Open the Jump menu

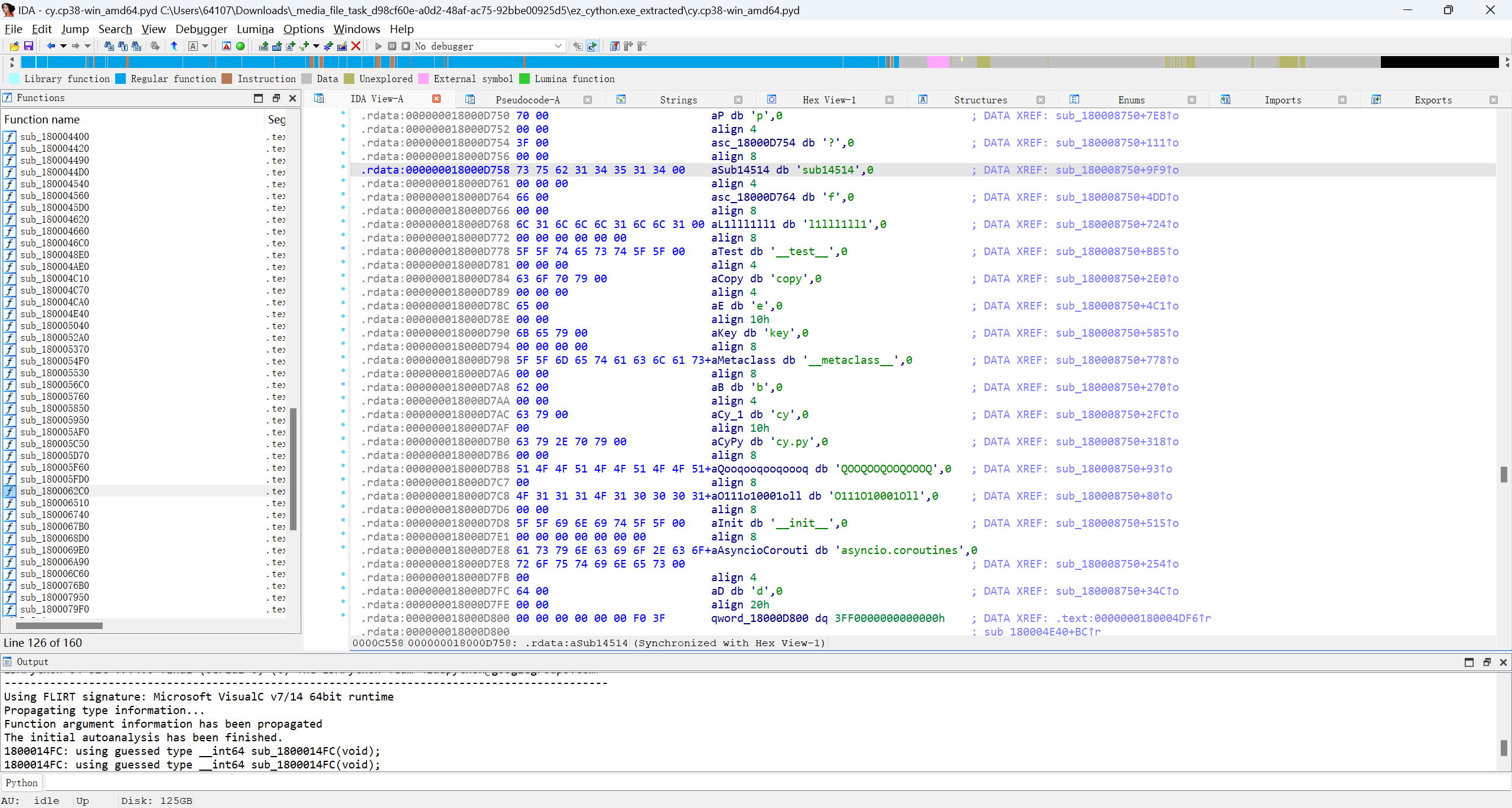click(x=75, y=29)
